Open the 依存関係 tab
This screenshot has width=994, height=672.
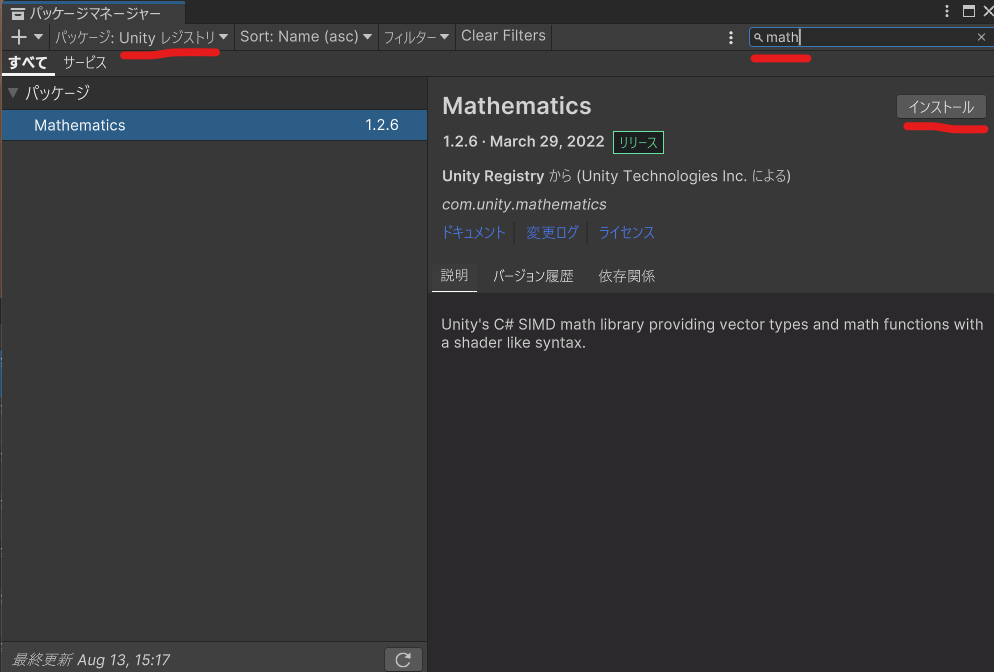click(x=627, y=276)
